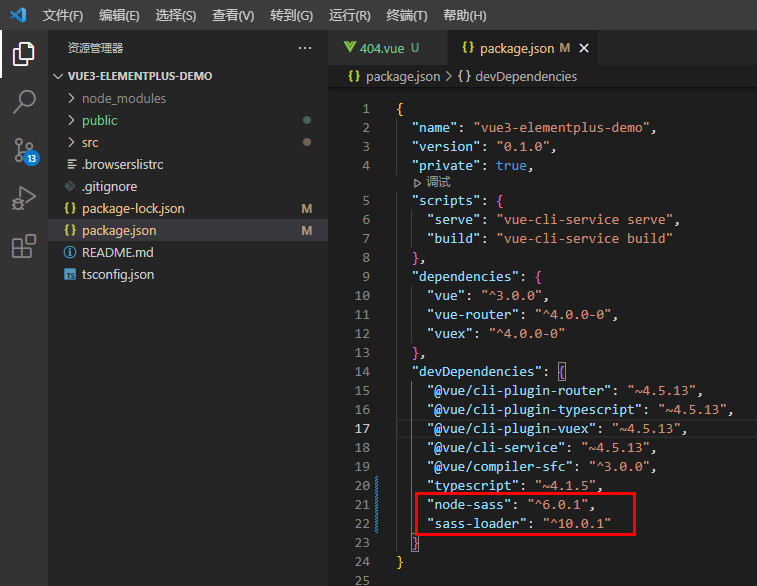Open the Explorer more actions ellipsis
The height and width of the screenshot is (586, 757).
click(x=305, y=48)
